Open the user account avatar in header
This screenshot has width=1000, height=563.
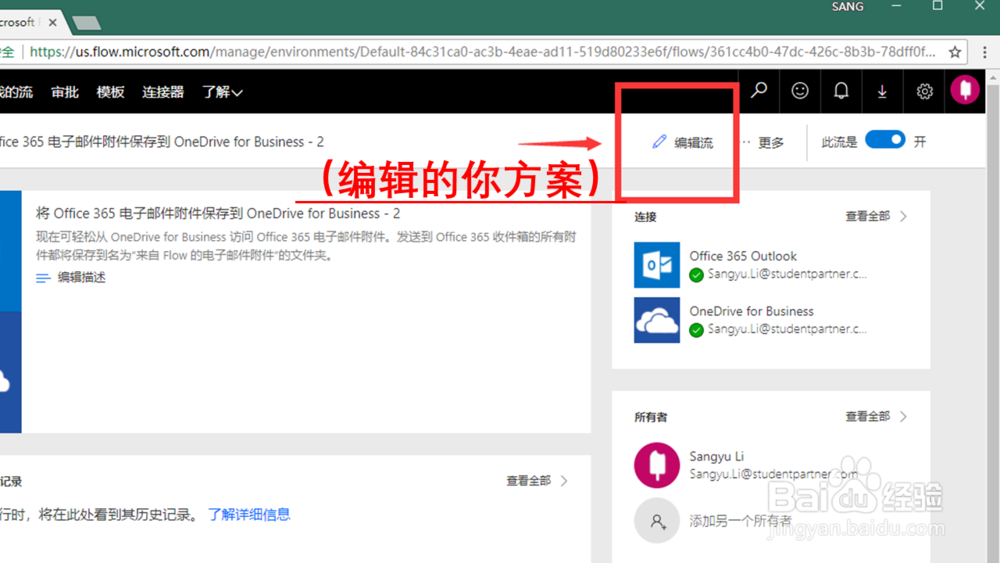pos(965,90)
